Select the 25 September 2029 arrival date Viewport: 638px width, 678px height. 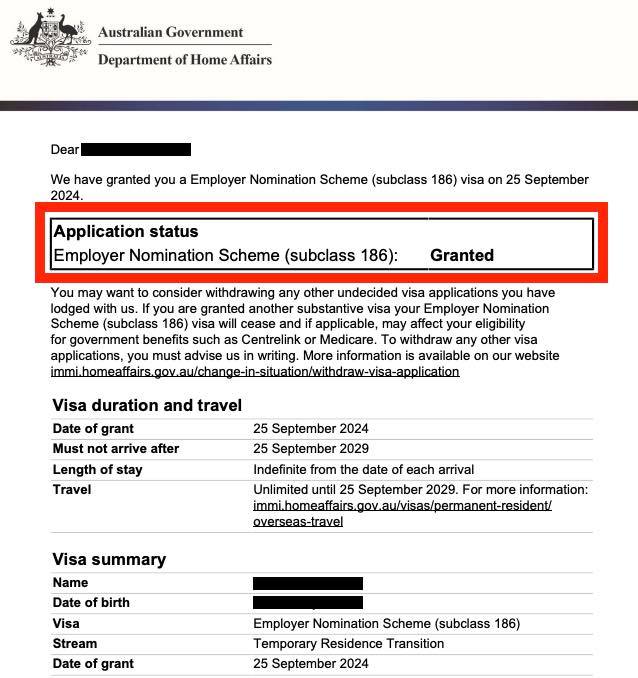pyautogui.click(x=311, y=449)
